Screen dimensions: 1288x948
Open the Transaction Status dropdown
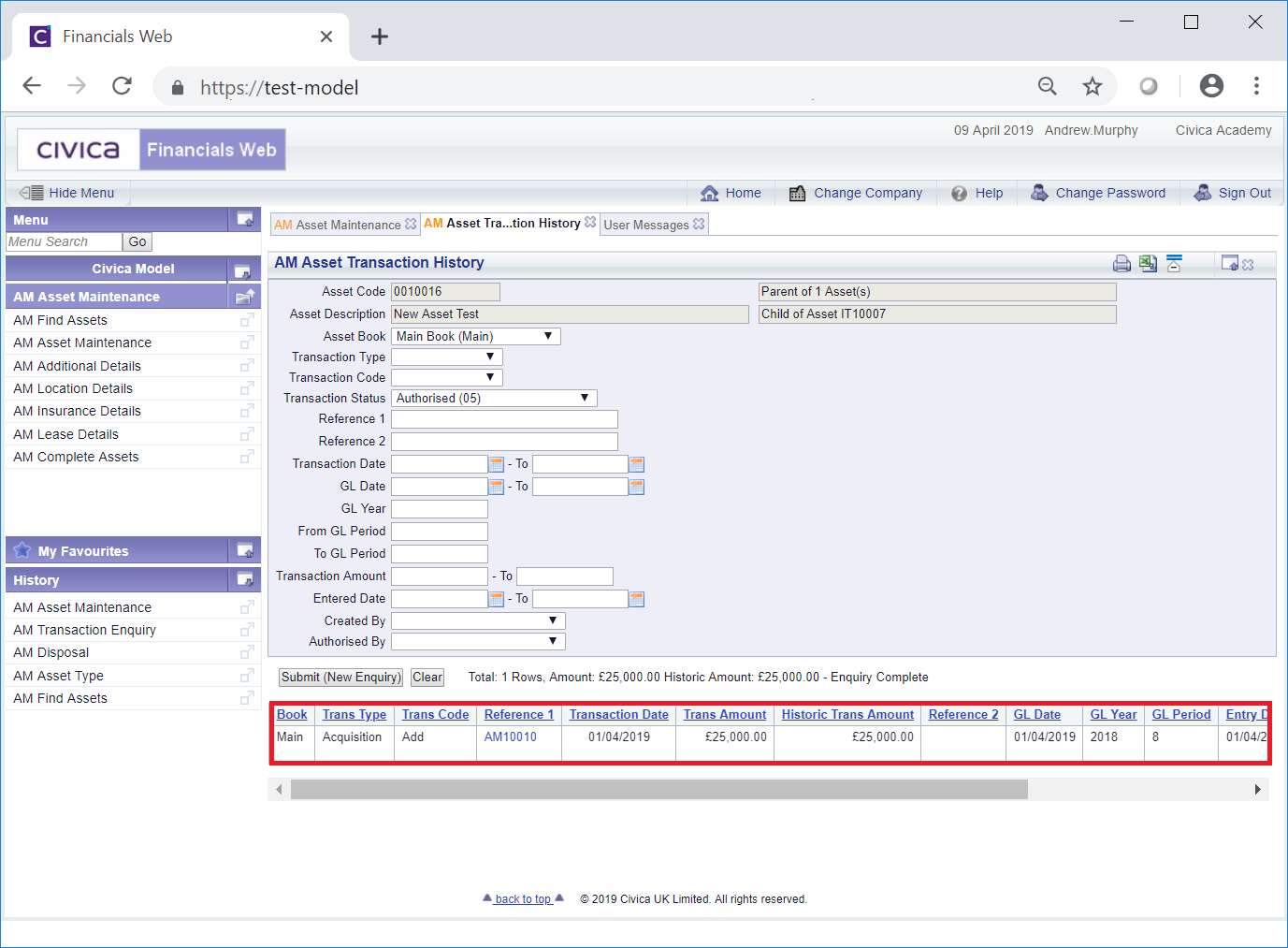[494, 398]
